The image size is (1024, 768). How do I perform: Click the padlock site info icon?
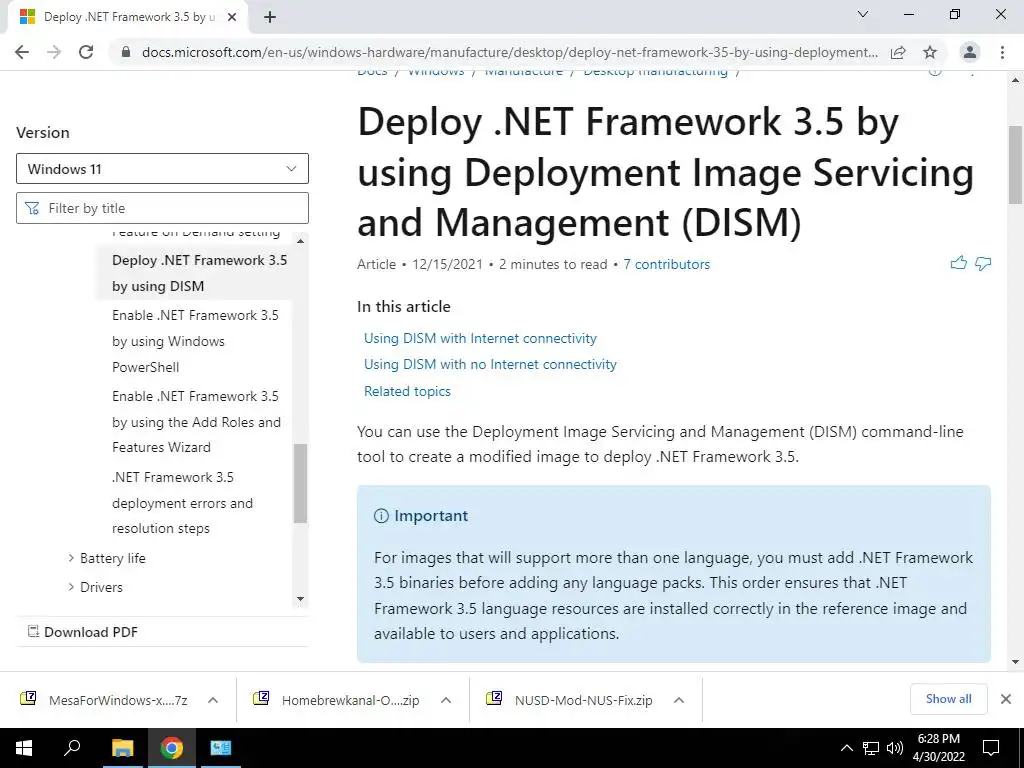point(126,52)
